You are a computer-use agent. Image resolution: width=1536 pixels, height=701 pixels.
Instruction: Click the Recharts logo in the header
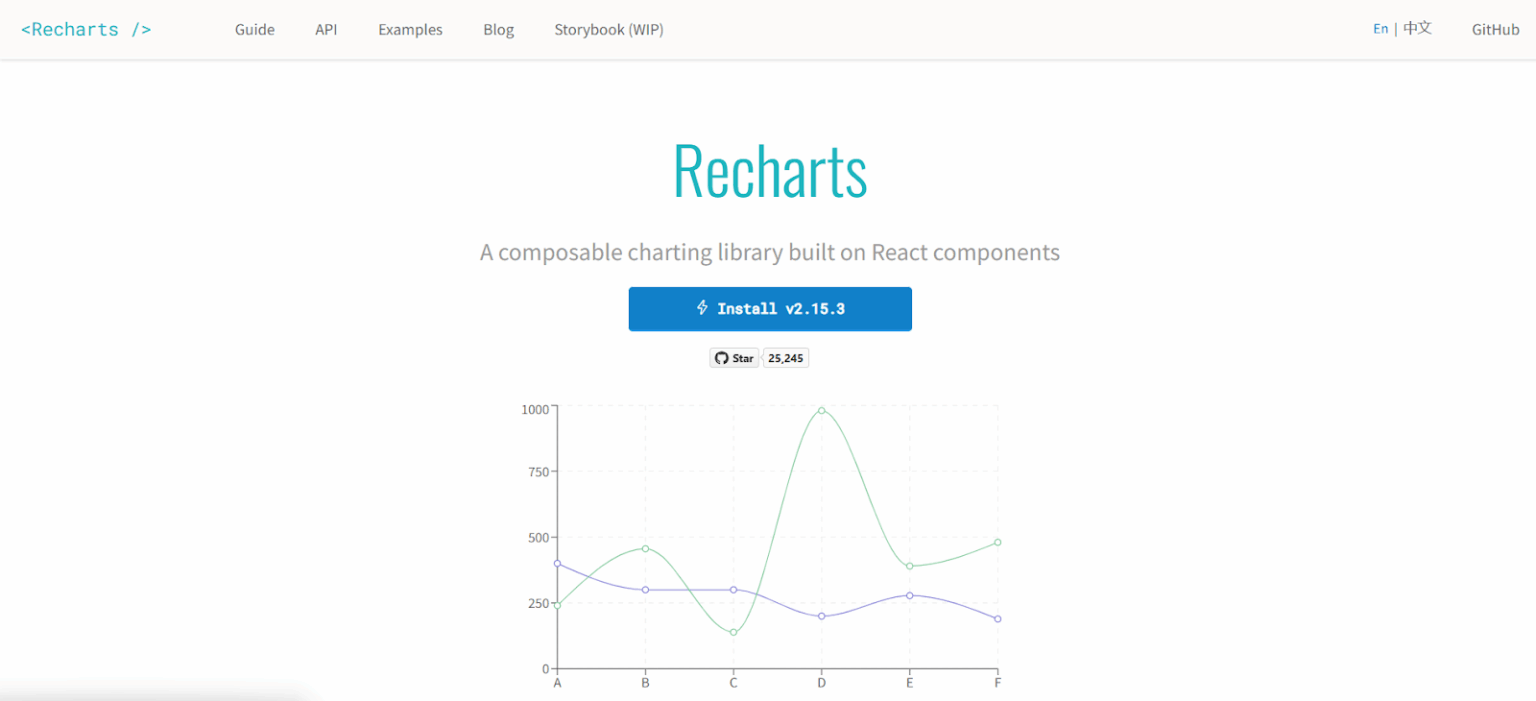85,29
